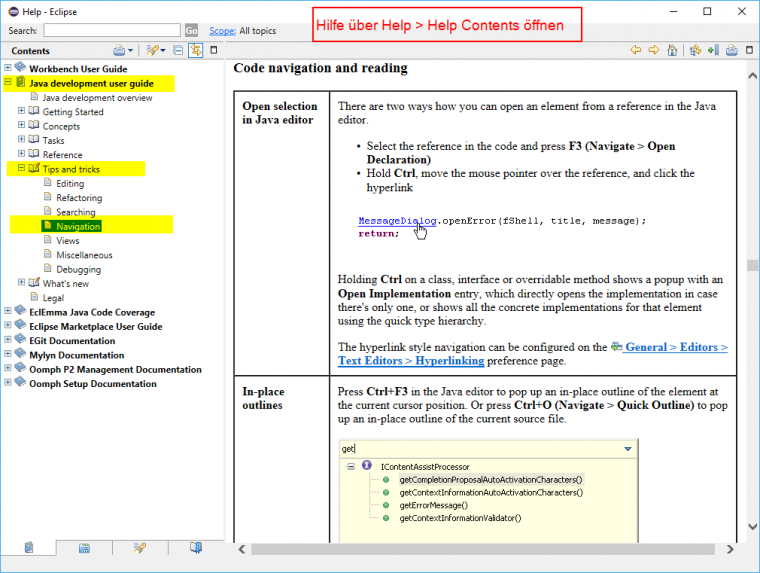Collapse Java development user guide node

tap(8, 82)
